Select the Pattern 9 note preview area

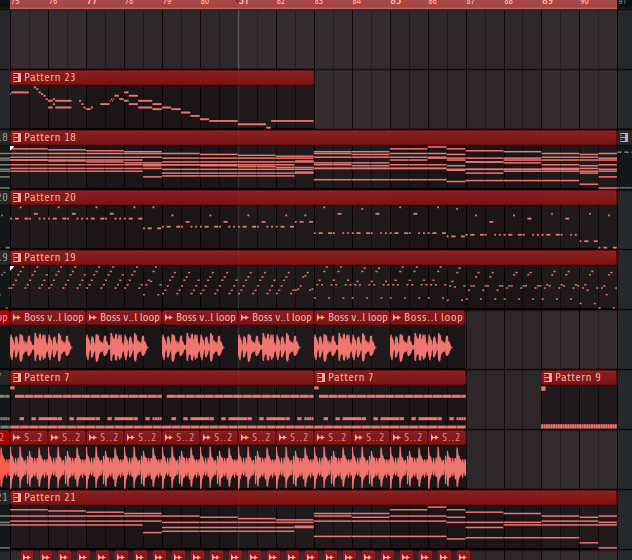pyautogui.click(x=579, y=407)
